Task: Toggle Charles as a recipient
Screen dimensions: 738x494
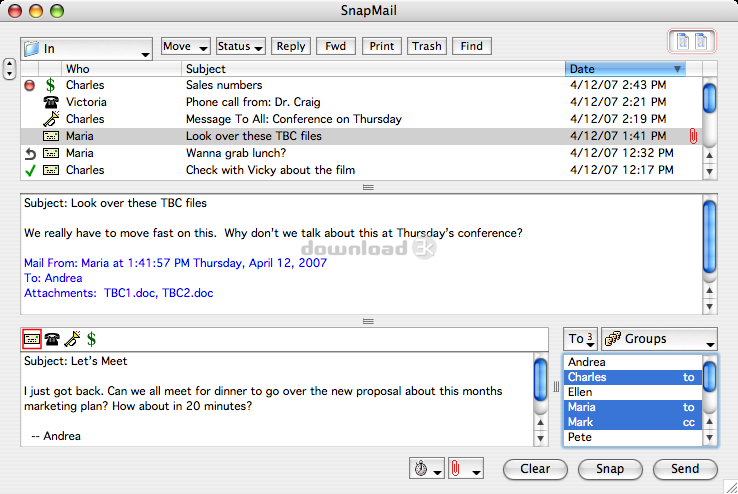Action: (632, 377)
